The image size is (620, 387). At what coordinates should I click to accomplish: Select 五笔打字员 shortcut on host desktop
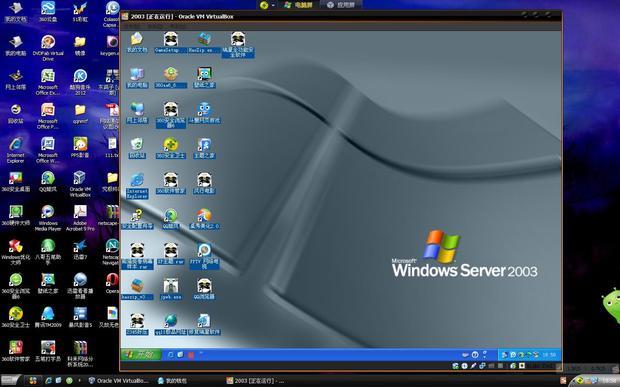(x=48, y=352)
